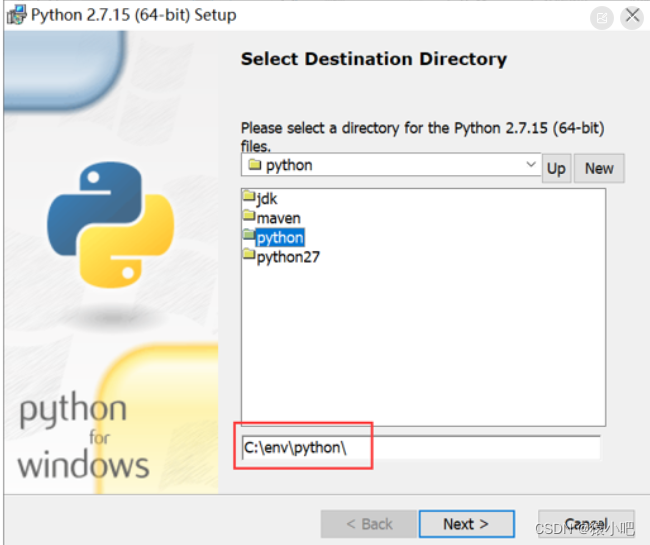Open the directory dropdown arrow

(x=531, y=164)
